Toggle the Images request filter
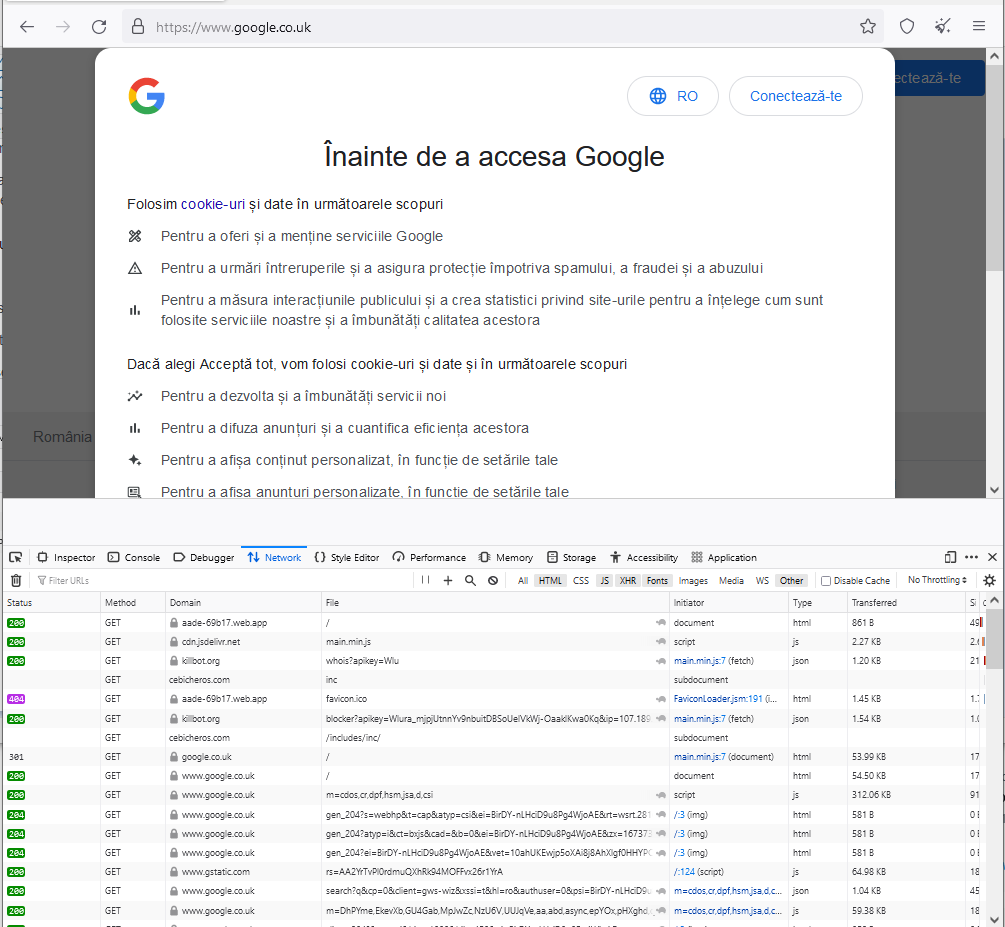This screenshot has height=927, width=1005. pyautogui.click(x=693, y=581)
